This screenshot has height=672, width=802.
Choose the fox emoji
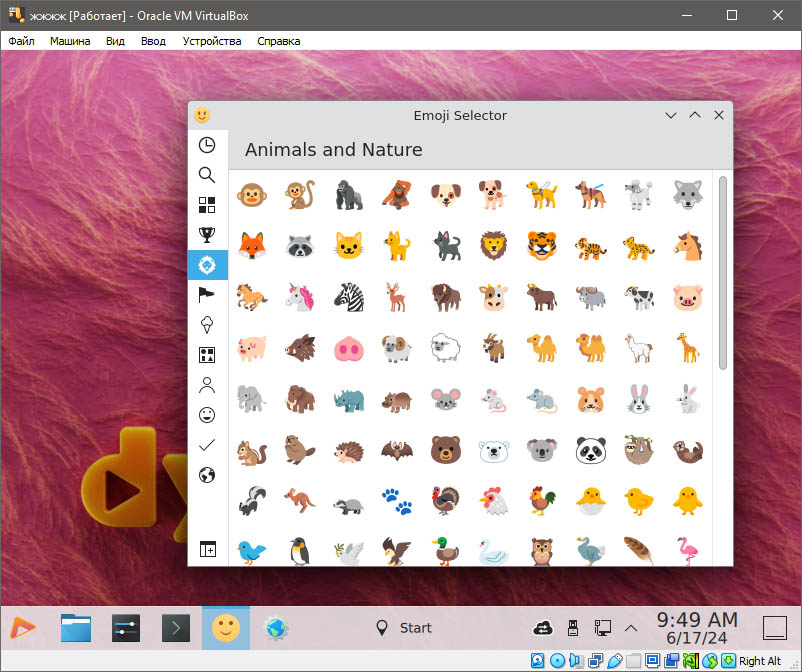click(252, 246)
